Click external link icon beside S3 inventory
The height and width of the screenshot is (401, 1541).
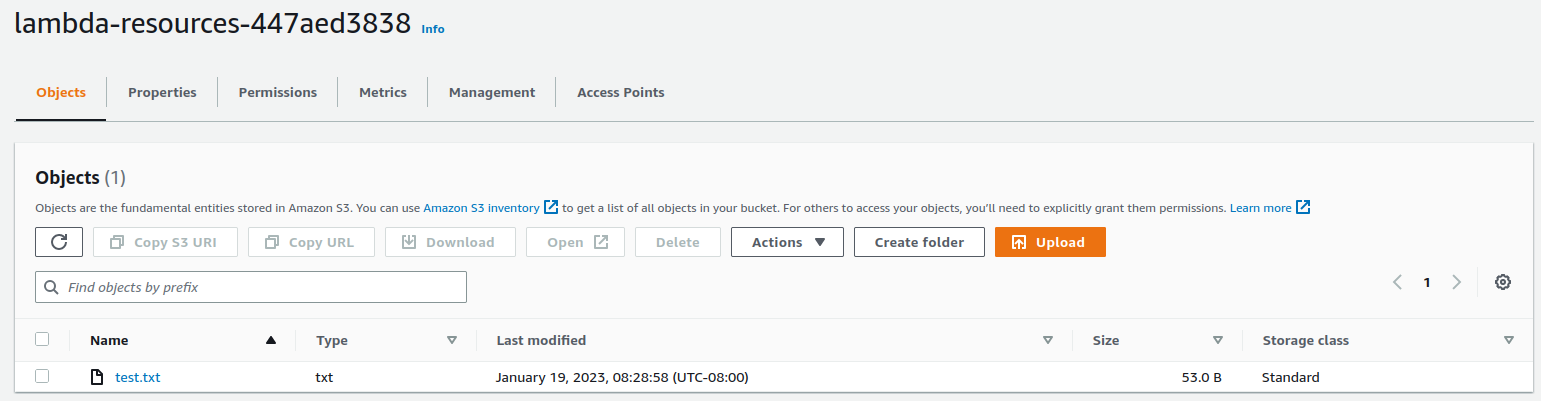(551, 208)
